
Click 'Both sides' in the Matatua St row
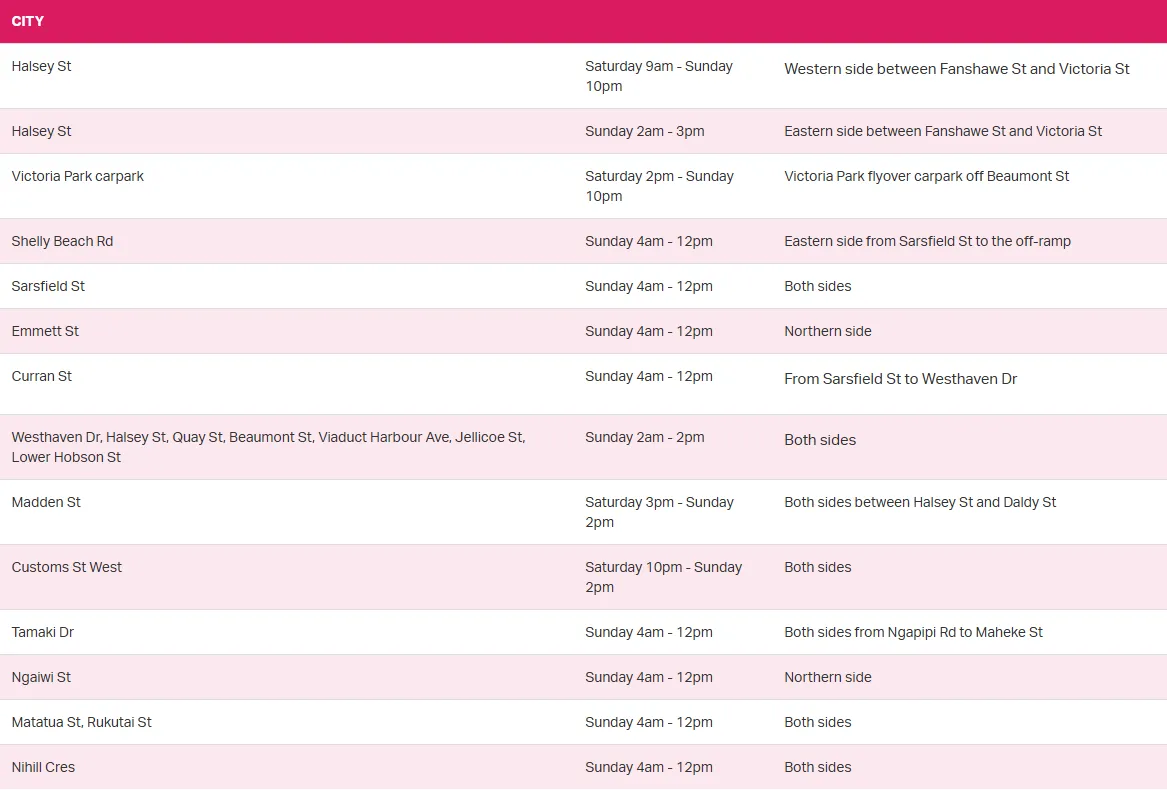tap(818, 722)
